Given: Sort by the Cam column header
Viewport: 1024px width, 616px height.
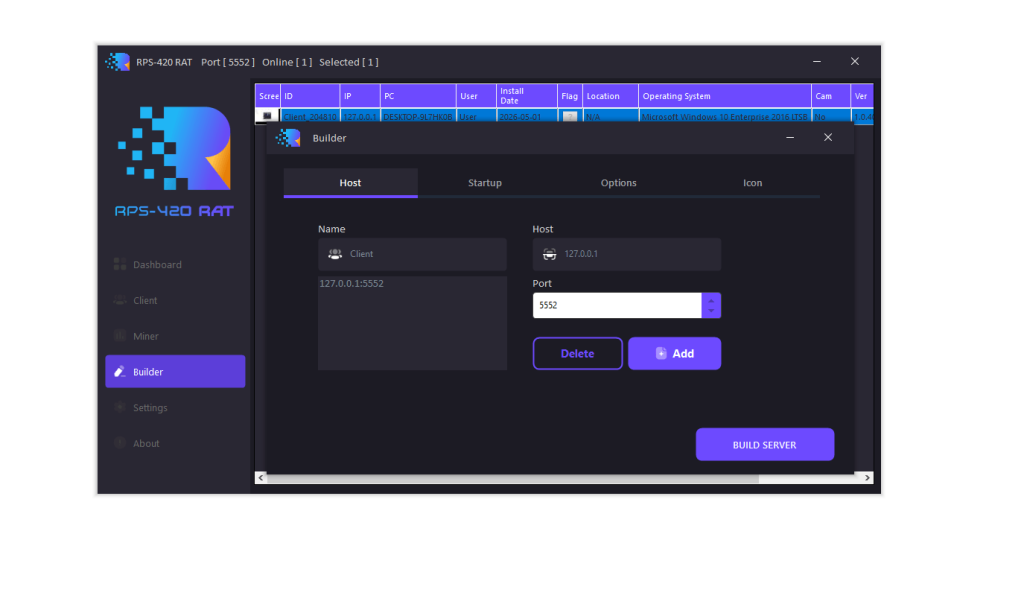Looking at the screenshot, I should (x=831, y=96).
